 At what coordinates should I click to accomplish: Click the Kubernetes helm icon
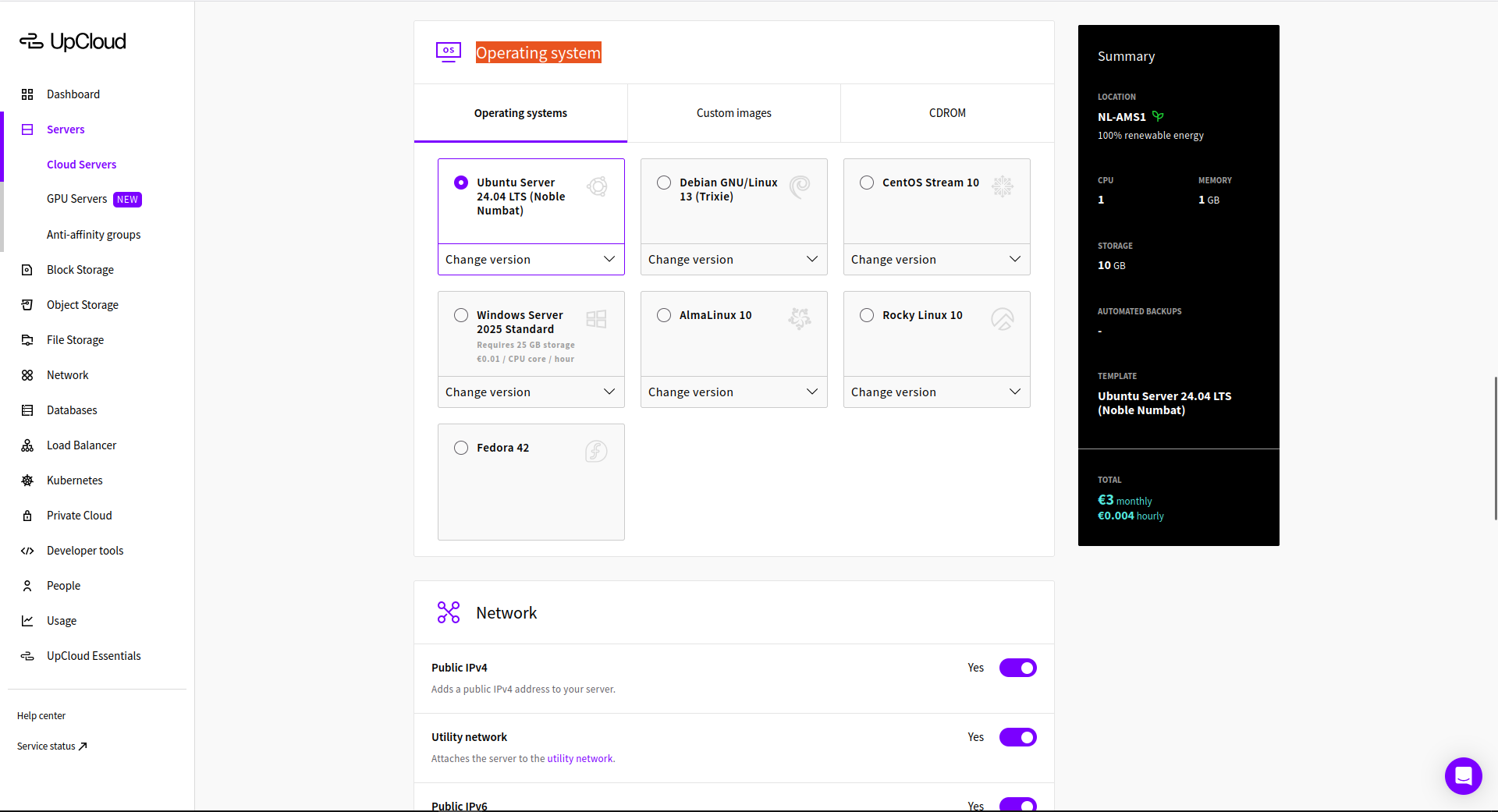27,480
